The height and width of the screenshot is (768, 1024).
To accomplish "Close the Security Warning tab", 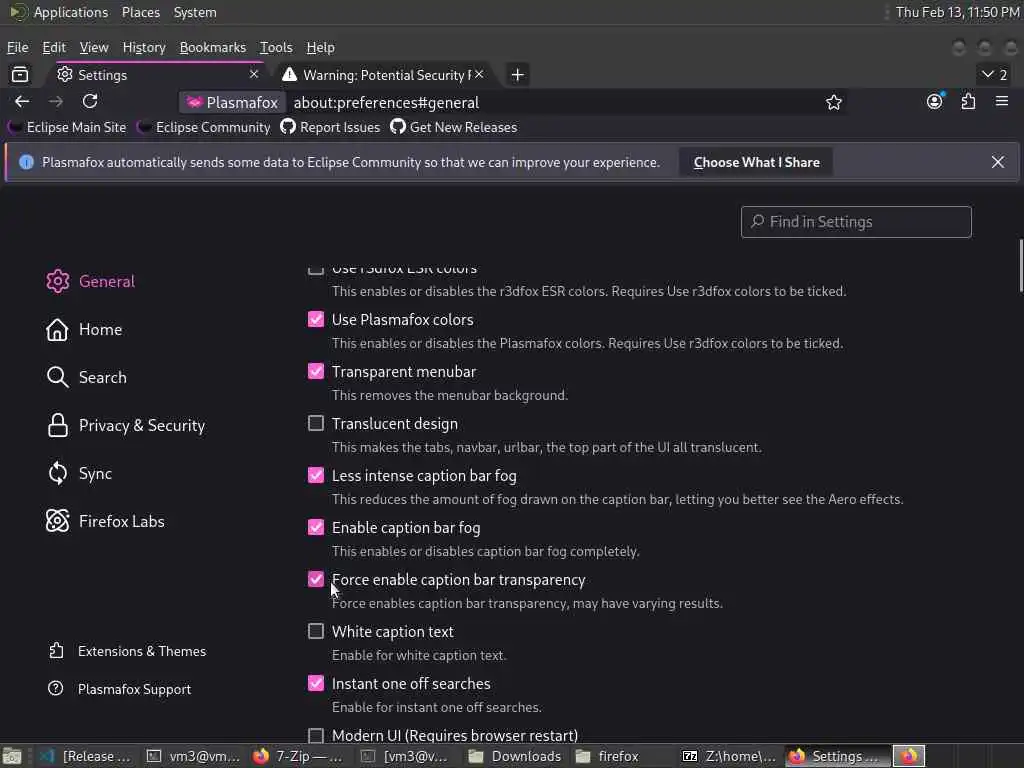I will (x=479, y=74).
